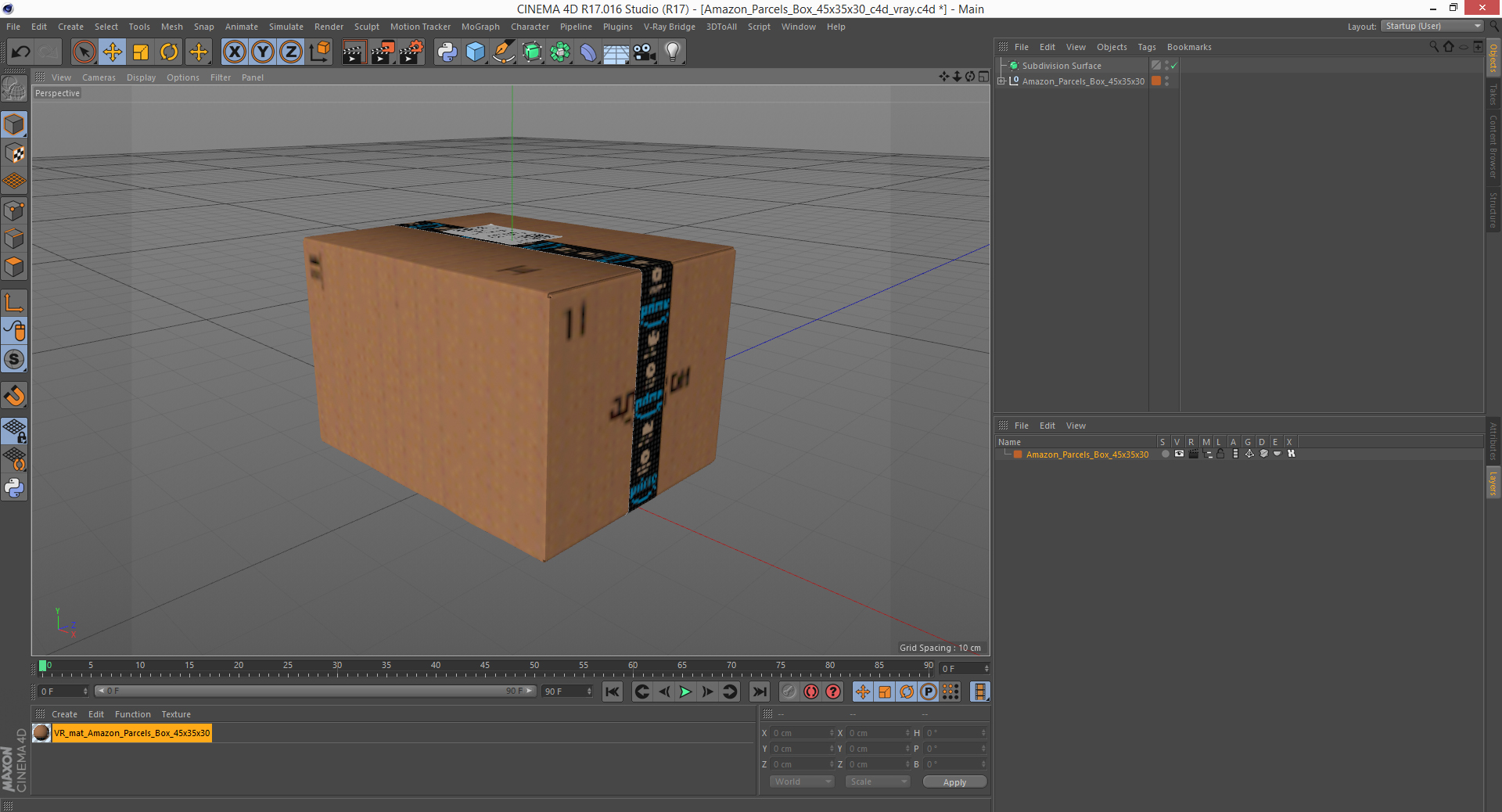Enable Texture mode in left sidebar
This screenshot has width=1502, height=812.
(x=14, y=153)
